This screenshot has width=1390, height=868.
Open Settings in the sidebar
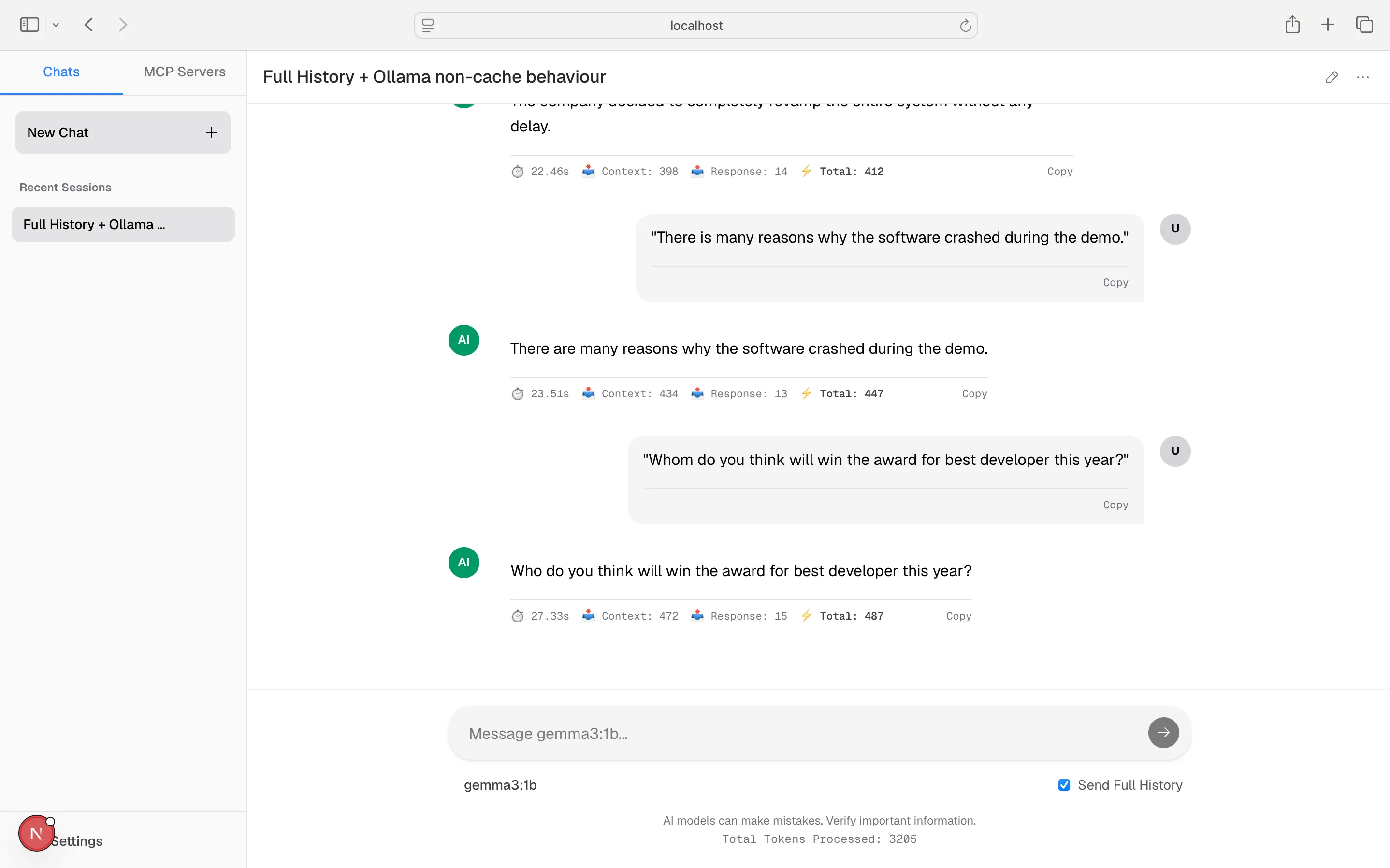77,841
